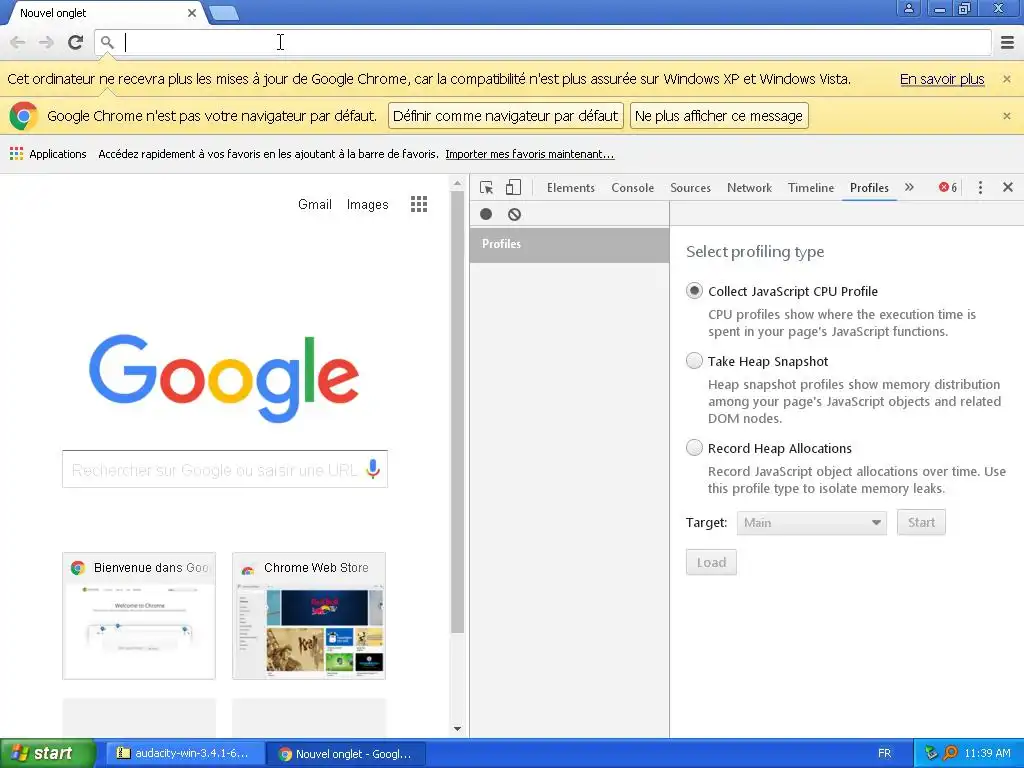The image size is (1024, 768).
Task: Click the Start profiling button
Action: (921, 522)
